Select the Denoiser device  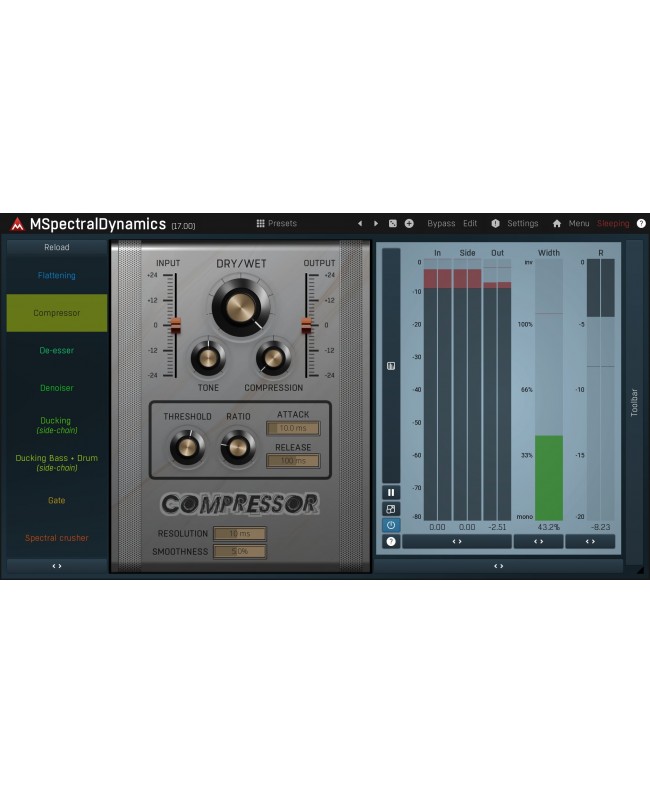[57, 388]
